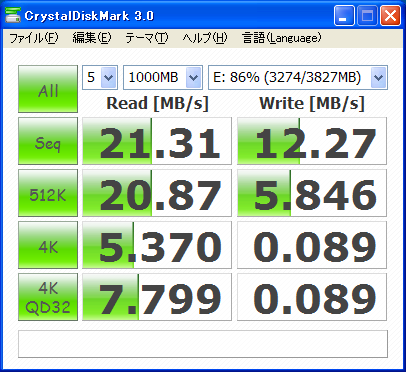Image resolution: width=406 pixels, height=372 pixels.
Task: Select the 4K read value 5.370
Action: coord(157,245)
